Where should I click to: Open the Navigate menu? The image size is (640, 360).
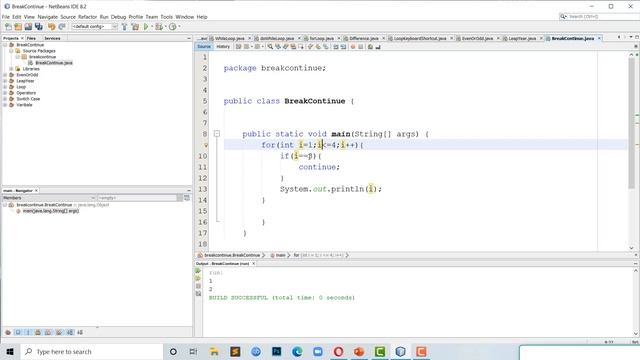[x=48, y=17]
